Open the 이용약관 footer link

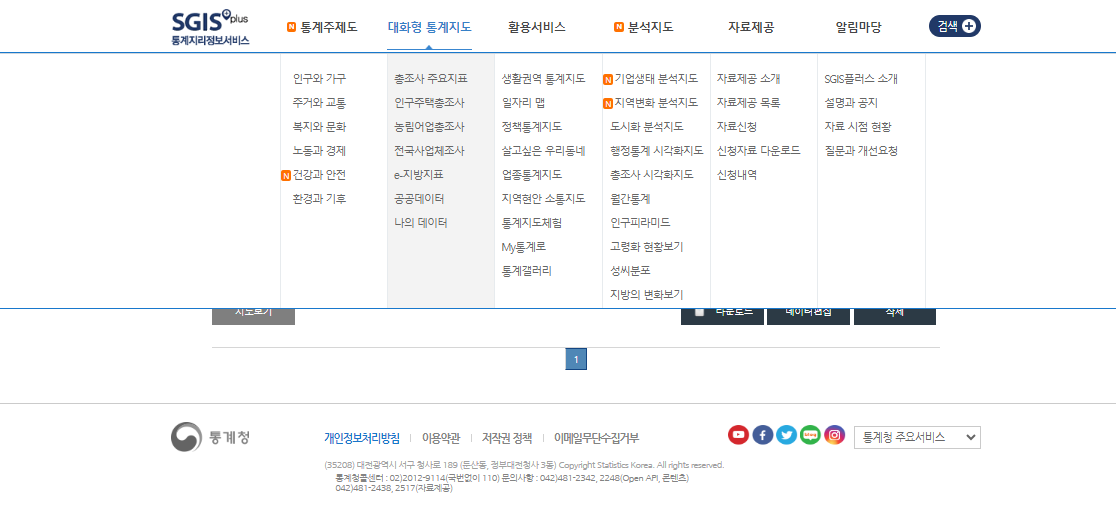coord(440,438)
